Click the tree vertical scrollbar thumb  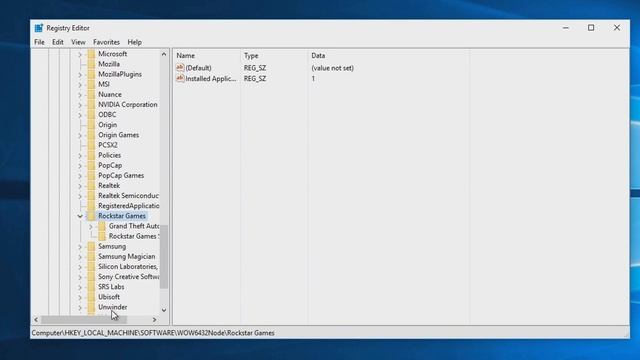click(x=164, y=257)
